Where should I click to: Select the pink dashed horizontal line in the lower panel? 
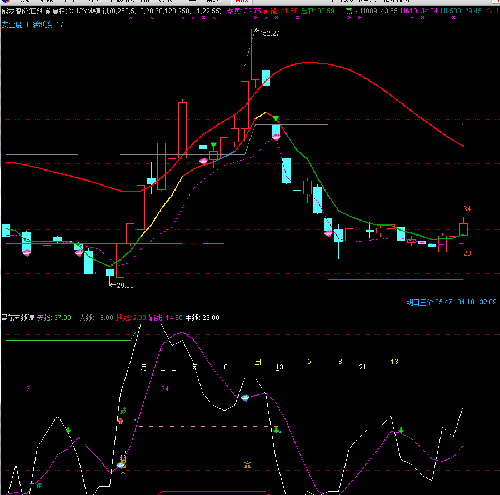pos(204,426)
